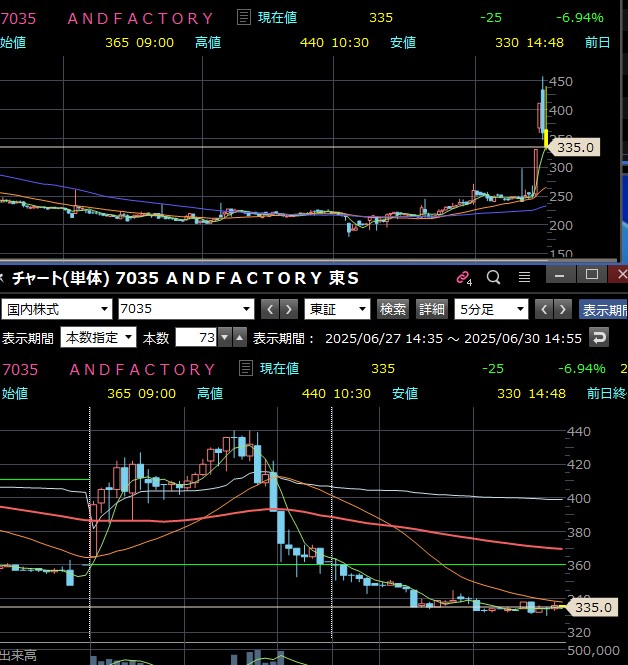
Task: Click 7035 code in upper quote header
Action: click(18, 18)
